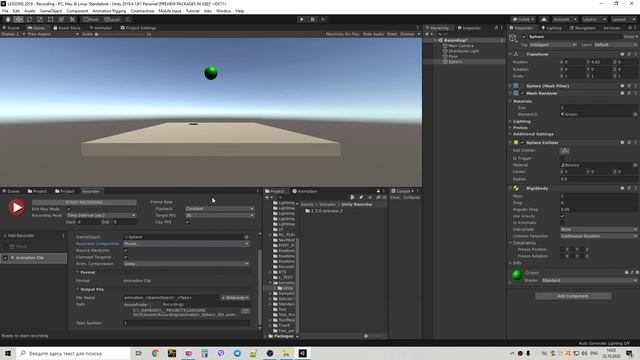Select the custom editor tools icon
This screenshot has height=360, width=640.
(x=72, y=19)
